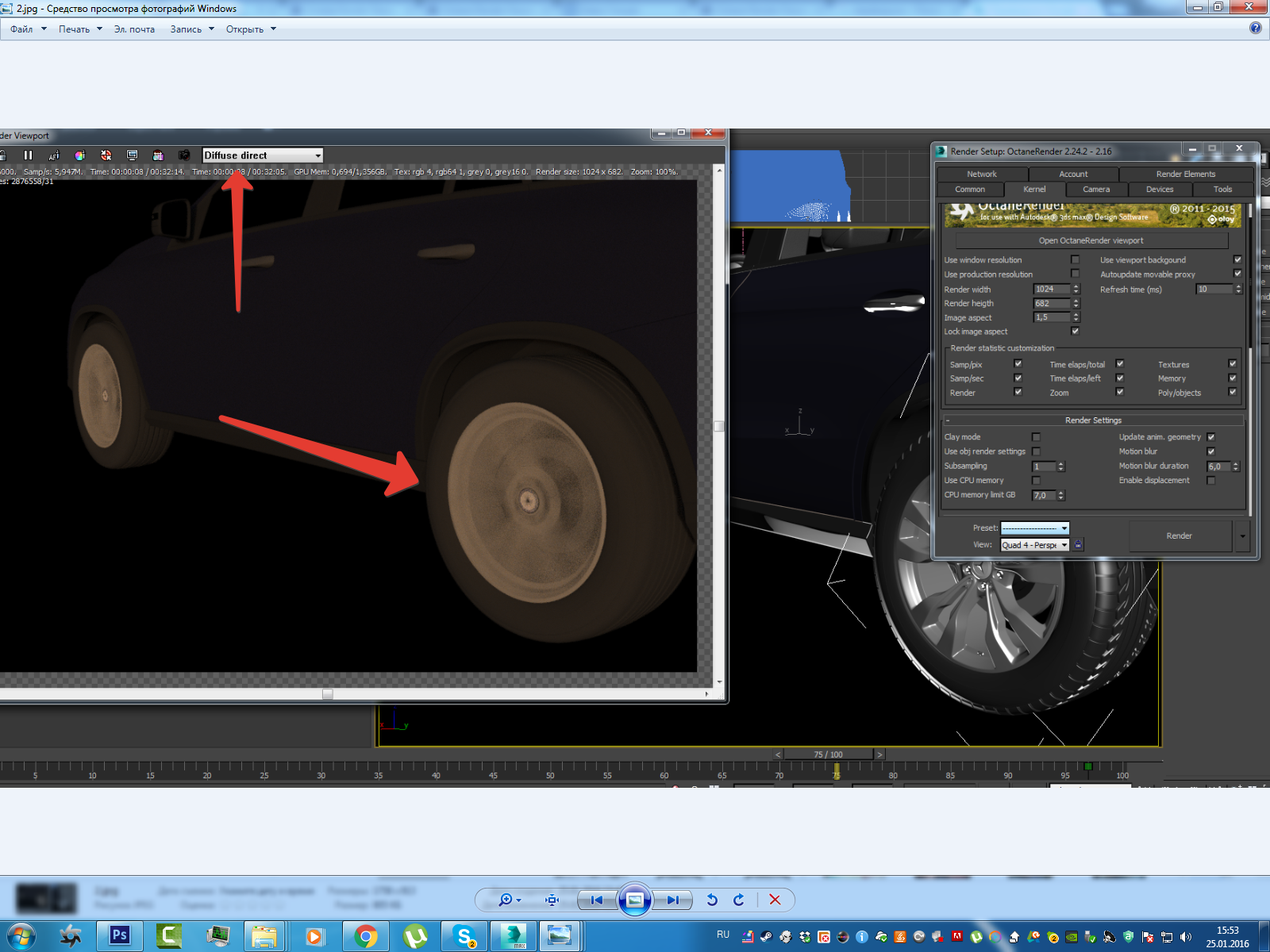This screenshot has width=1270, height=952.
Task: Expand the Quad 4 view dropdown
Action: coord(1064,545)
